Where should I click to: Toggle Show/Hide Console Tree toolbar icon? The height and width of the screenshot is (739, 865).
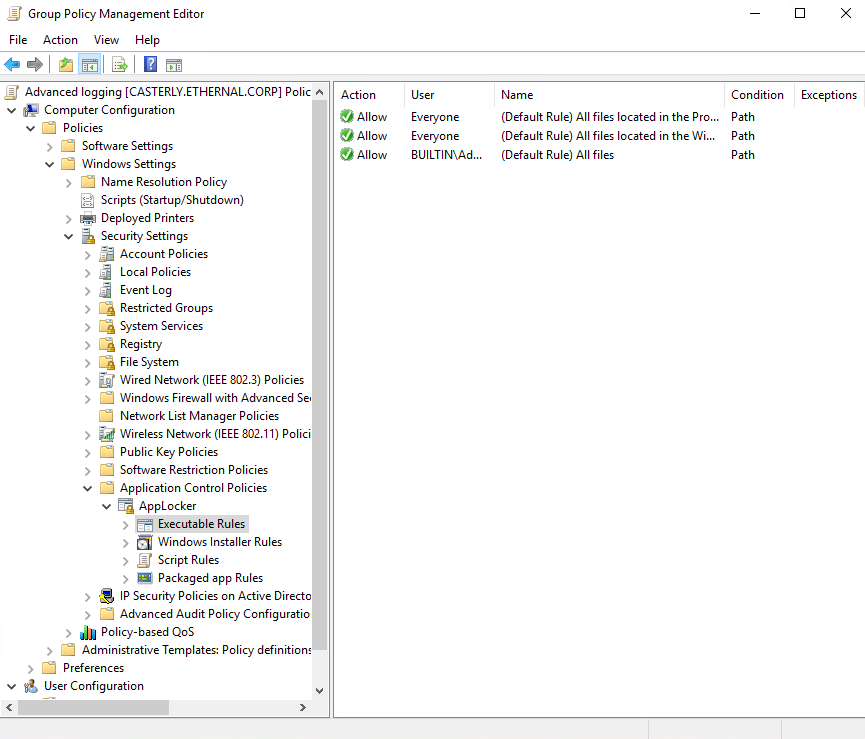[x=89, y=65]
